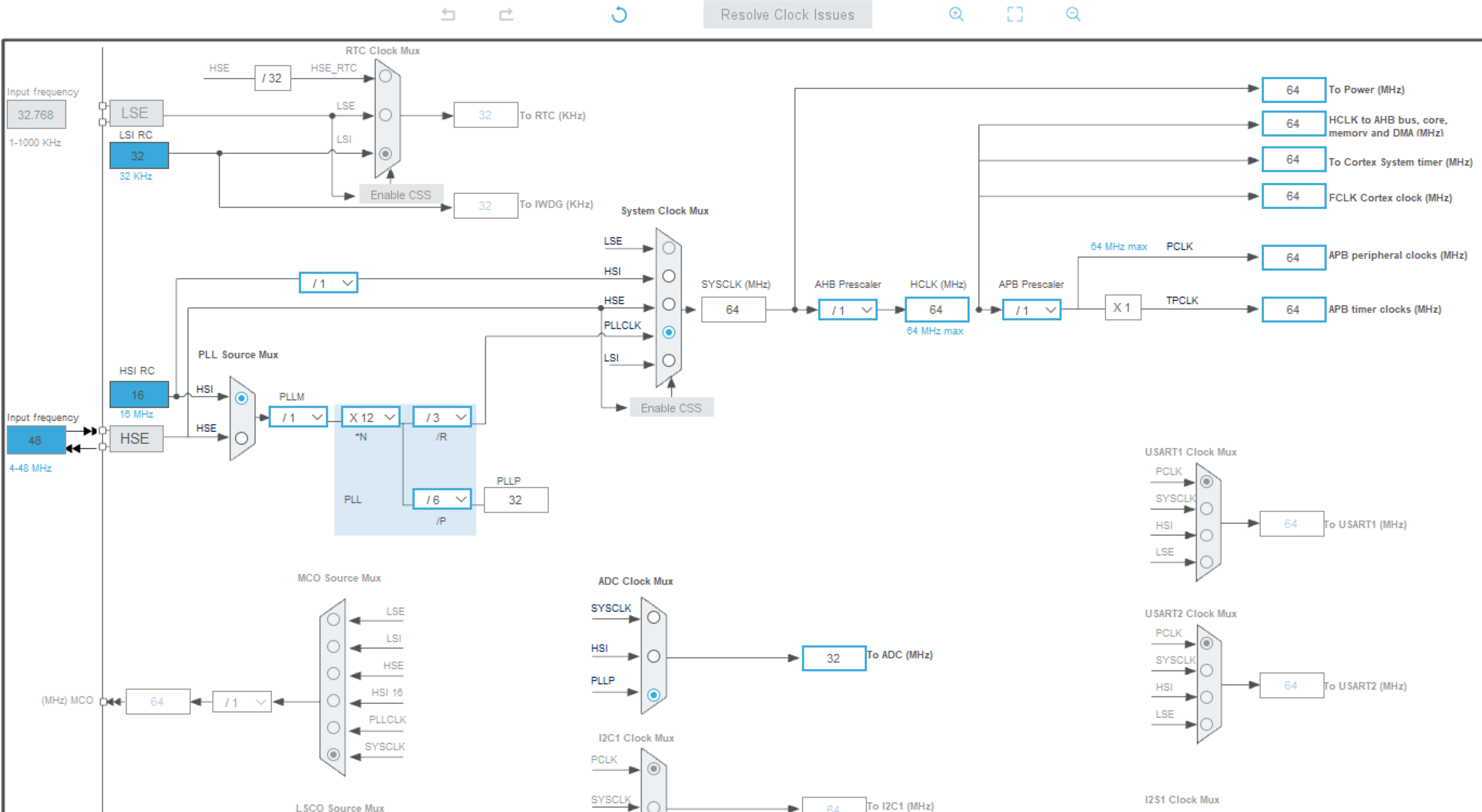Select HSE in the PLL Source Mux
Image resolution: width=1482 pixels, height=812 pixels.
point(242,439)
